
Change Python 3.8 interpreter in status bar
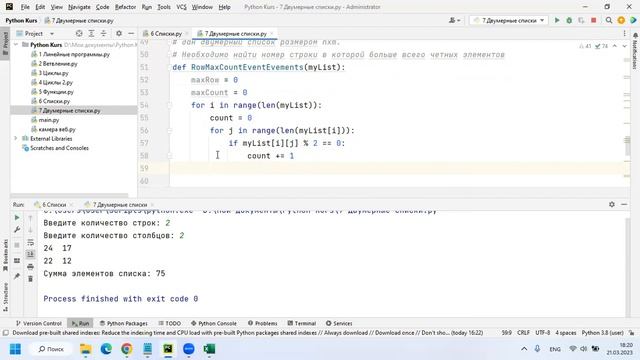(602, 333)
